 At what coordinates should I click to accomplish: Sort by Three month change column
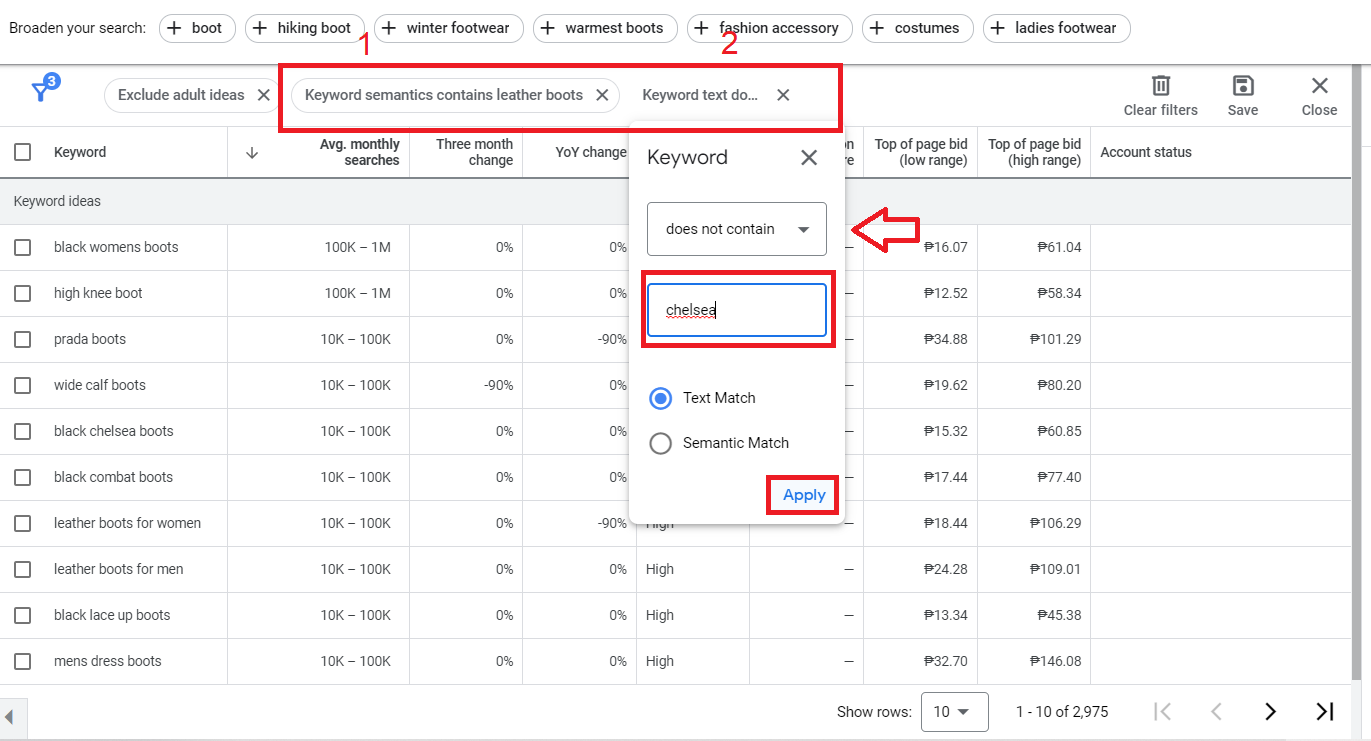pos(474,152)
